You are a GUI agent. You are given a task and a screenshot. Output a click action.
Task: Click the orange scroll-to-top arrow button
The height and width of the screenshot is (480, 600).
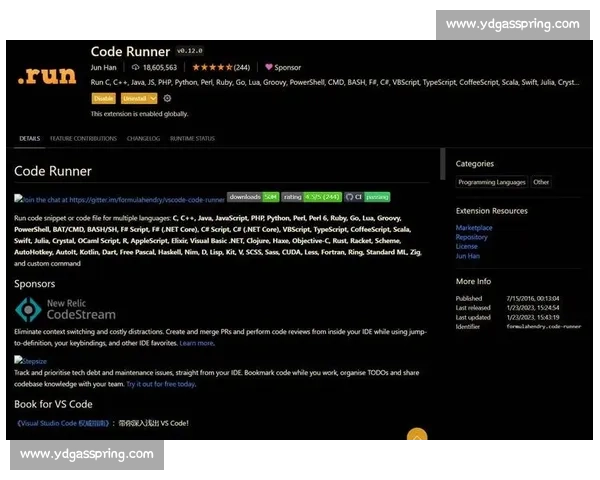(x=417, y=434)
